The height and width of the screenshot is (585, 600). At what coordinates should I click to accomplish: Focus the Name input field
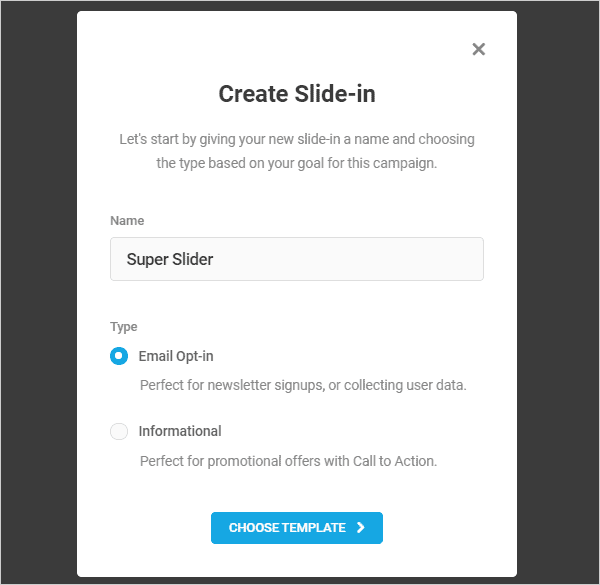pos(297,259)
